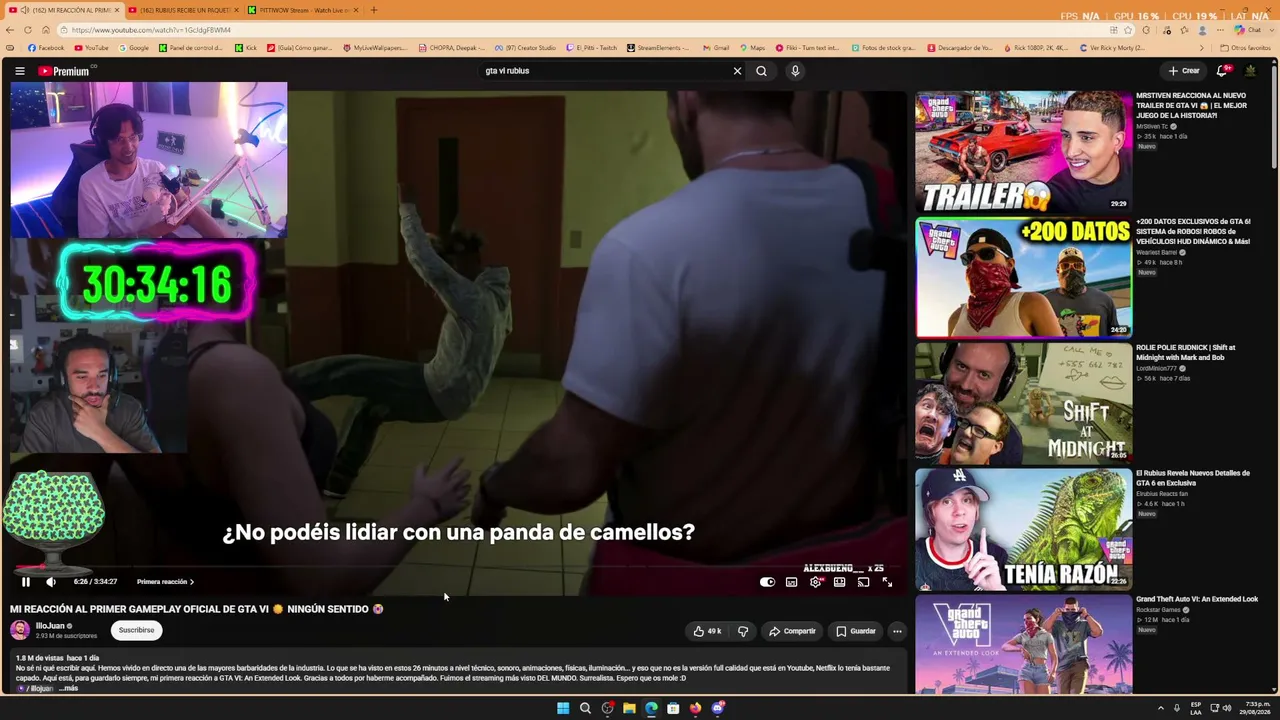Viewport: 1280px width, 720px height.
Task: Open Kick bookmark
Action: (x=246, y=48)
